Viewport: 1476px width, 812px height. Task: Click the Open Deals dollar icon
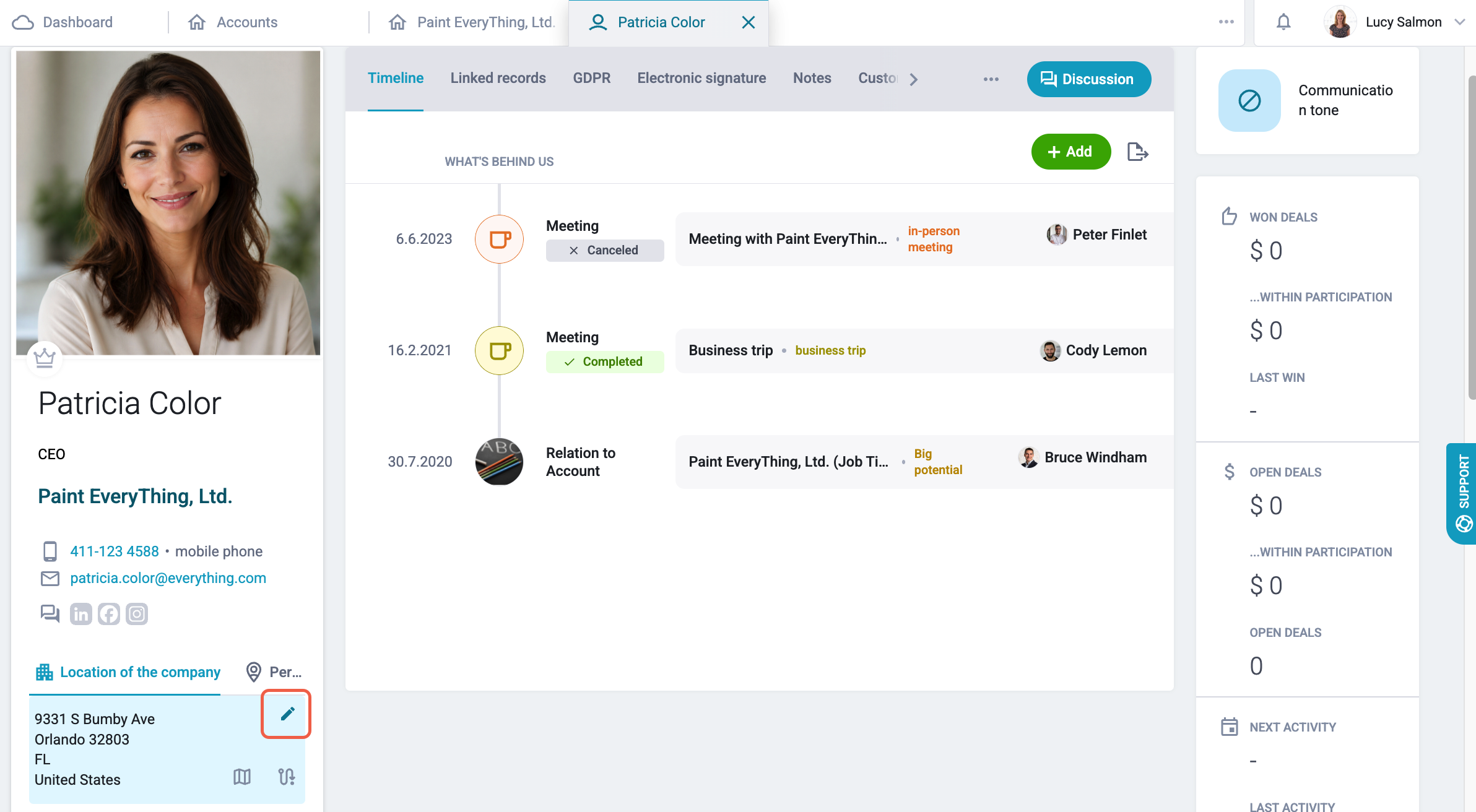click(1229, 472)
